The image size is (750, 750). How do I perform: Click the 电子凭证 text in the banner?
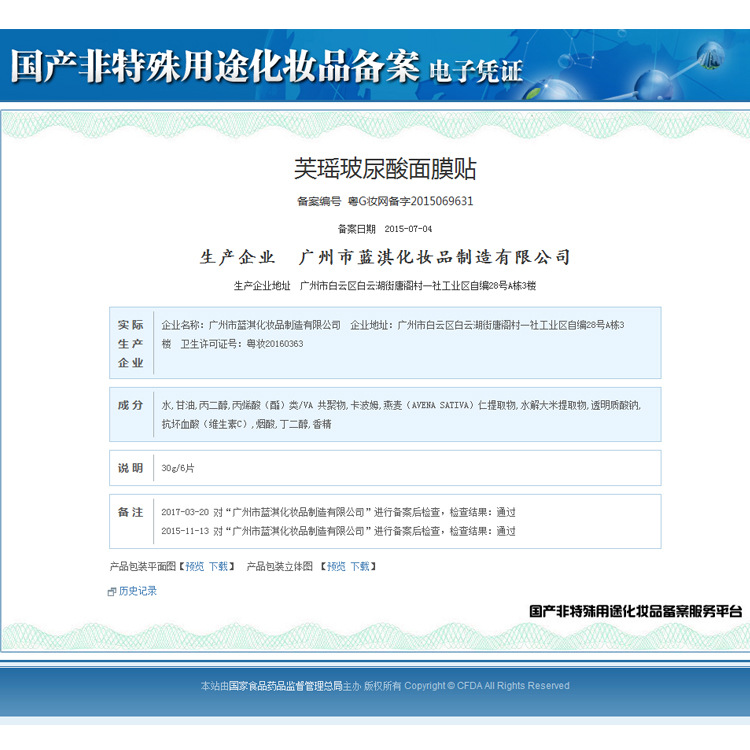[x=476, y=71]
